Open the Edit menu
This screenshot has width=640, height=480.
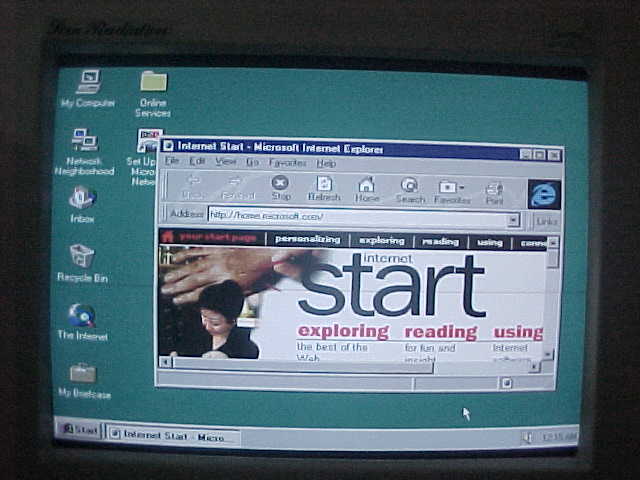[197, 162]
